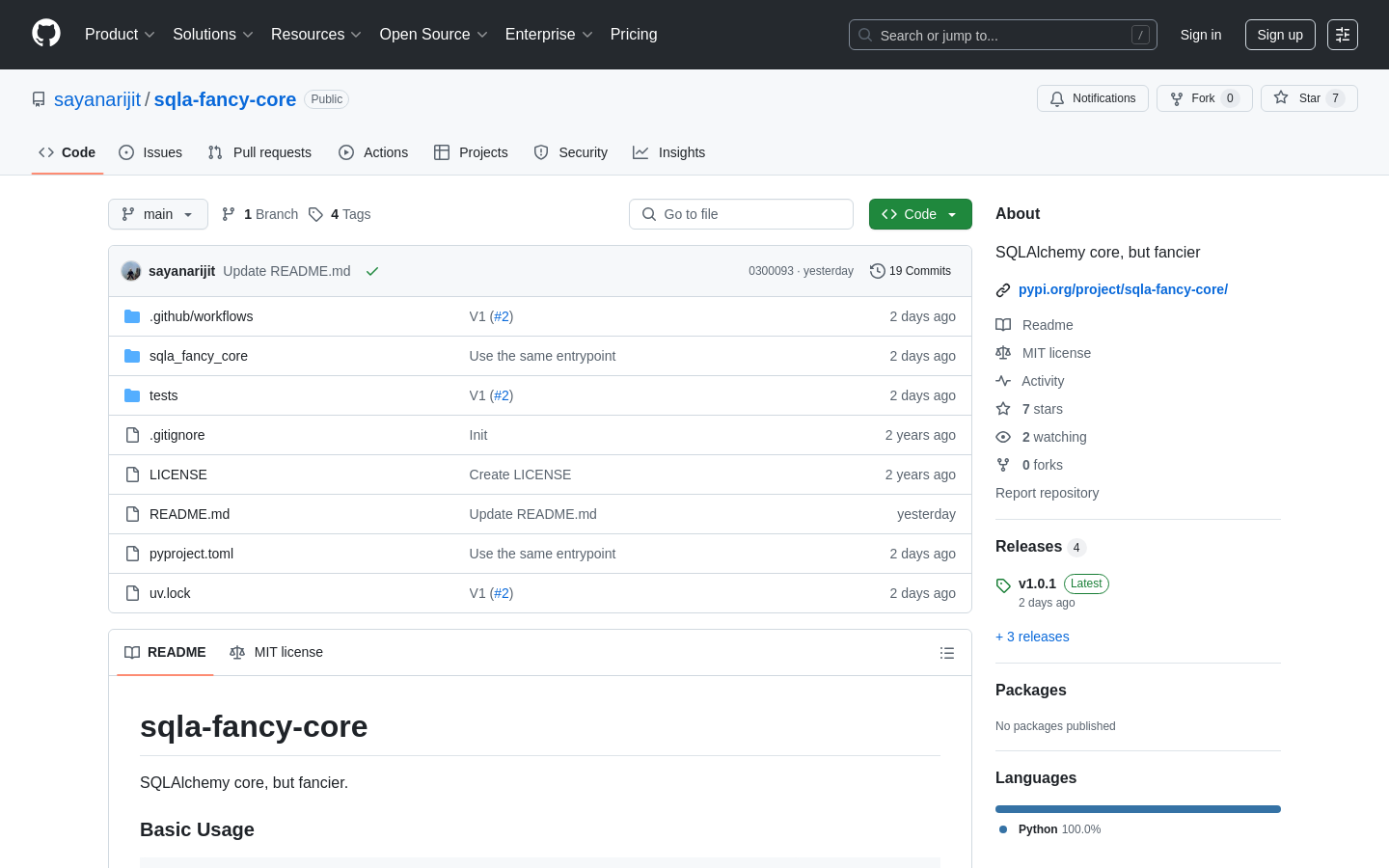Click the commit history clock icon
1389x868 pixels.
tap(878, 271)
